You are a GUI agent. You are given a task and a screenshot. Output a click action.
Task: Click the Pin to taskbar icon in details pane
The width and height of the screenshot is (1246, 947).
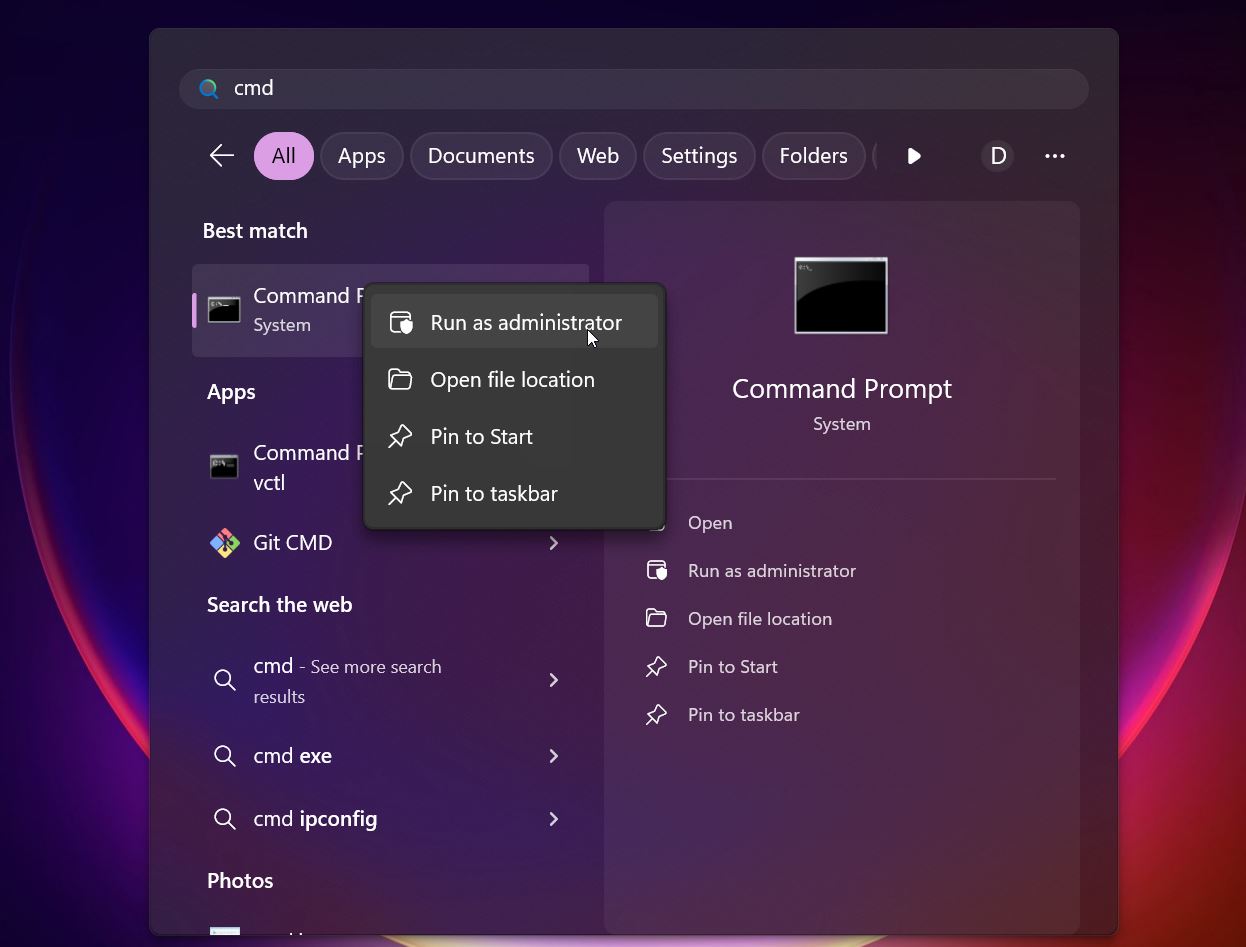656,714
